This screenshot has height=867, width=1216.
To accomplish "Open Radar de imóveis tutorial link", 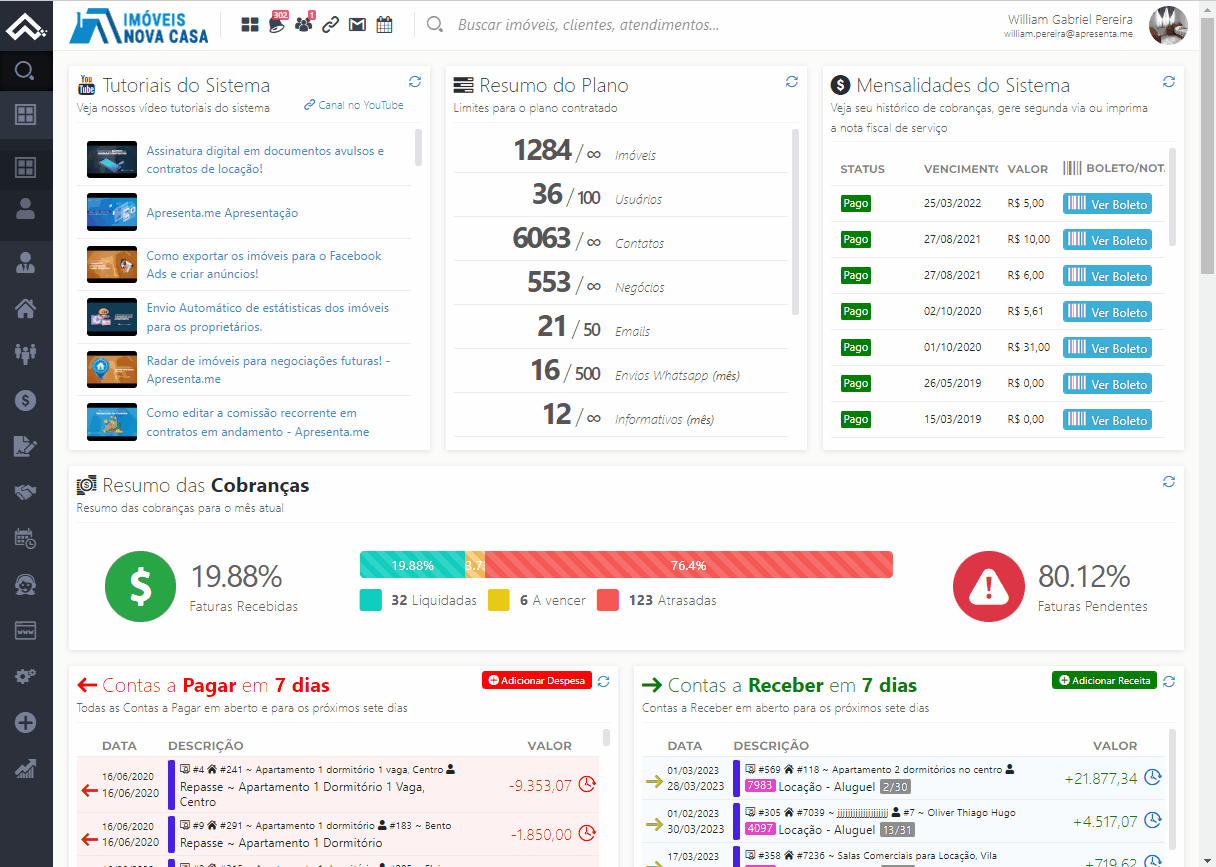I will point(268,370).
